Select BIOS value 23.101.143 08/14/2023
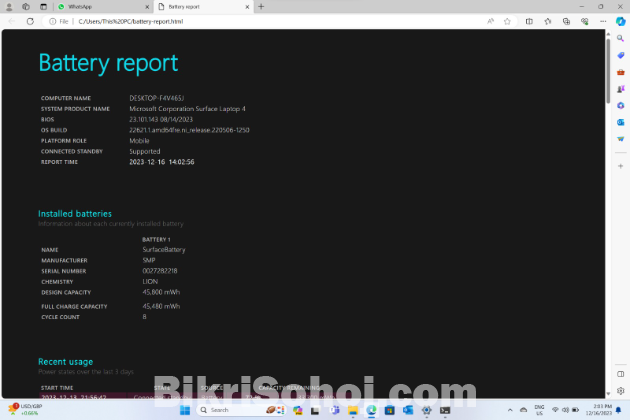This screenshot has width=630, height=420. (x=161, y=119)
